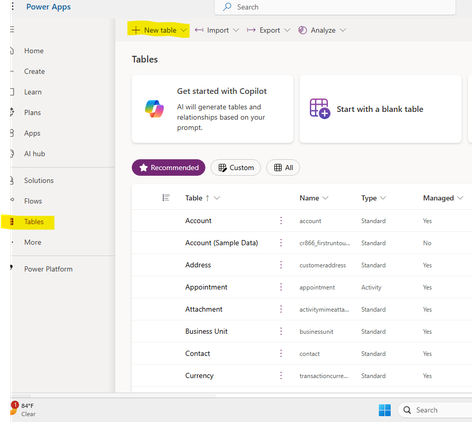Open the Type column header dropdown
This screenshot has height=422, width=472.
(x=383, y=198)
